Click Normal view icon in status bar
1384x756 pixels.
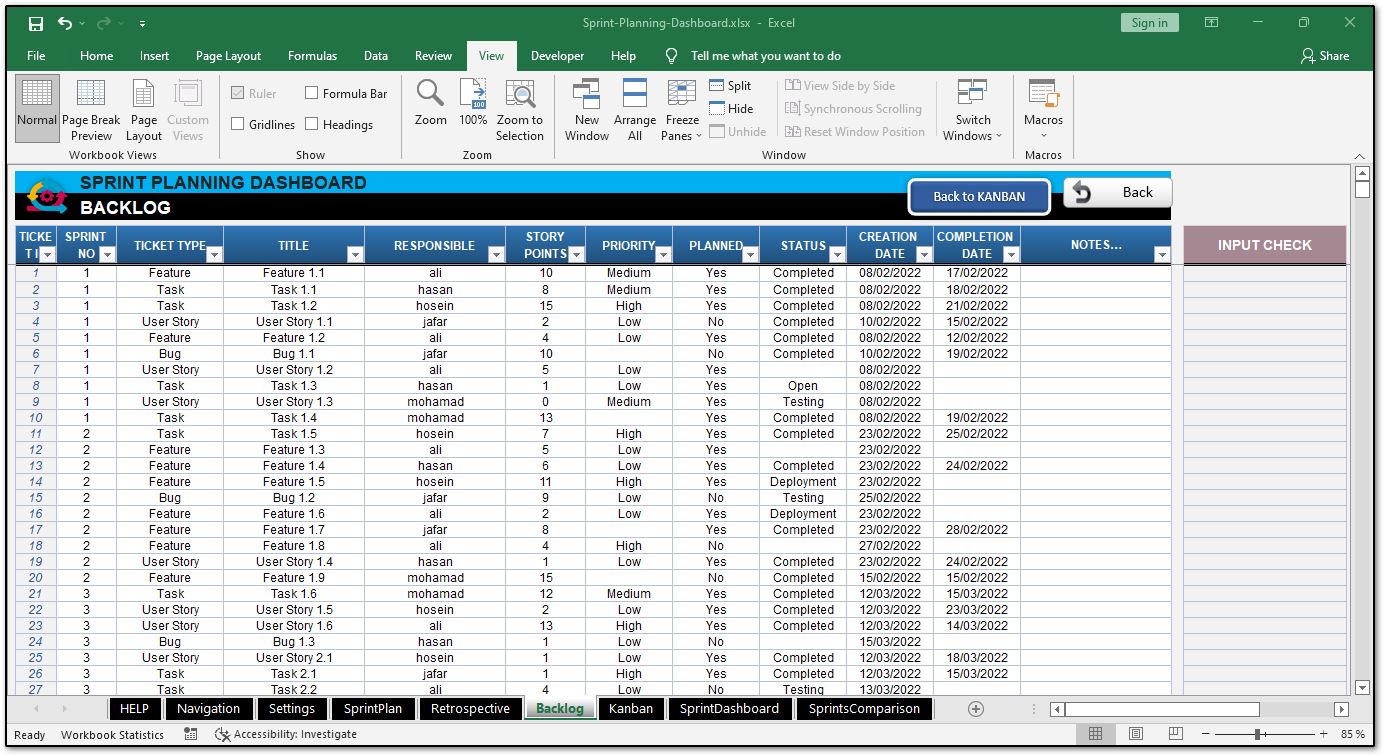[1095, 735]
